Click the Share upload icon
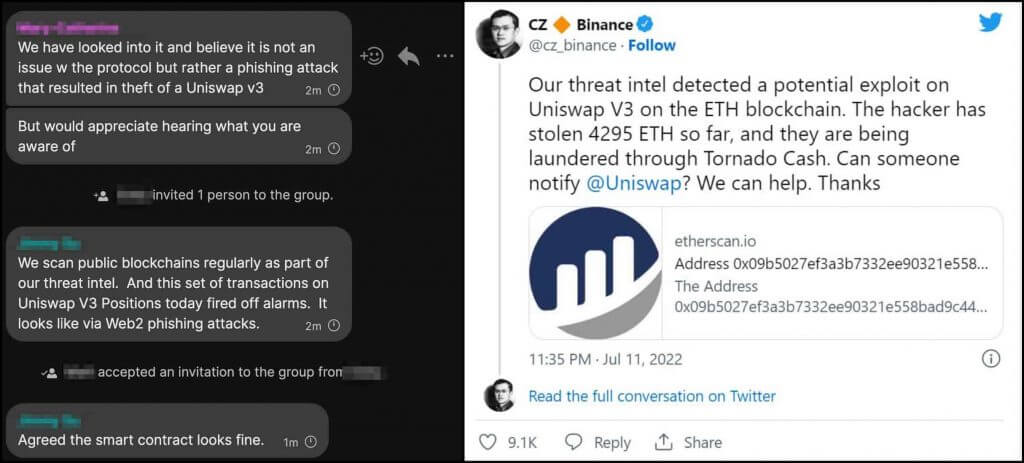The height and width of the screenshot is (463, 1024). 664,441
